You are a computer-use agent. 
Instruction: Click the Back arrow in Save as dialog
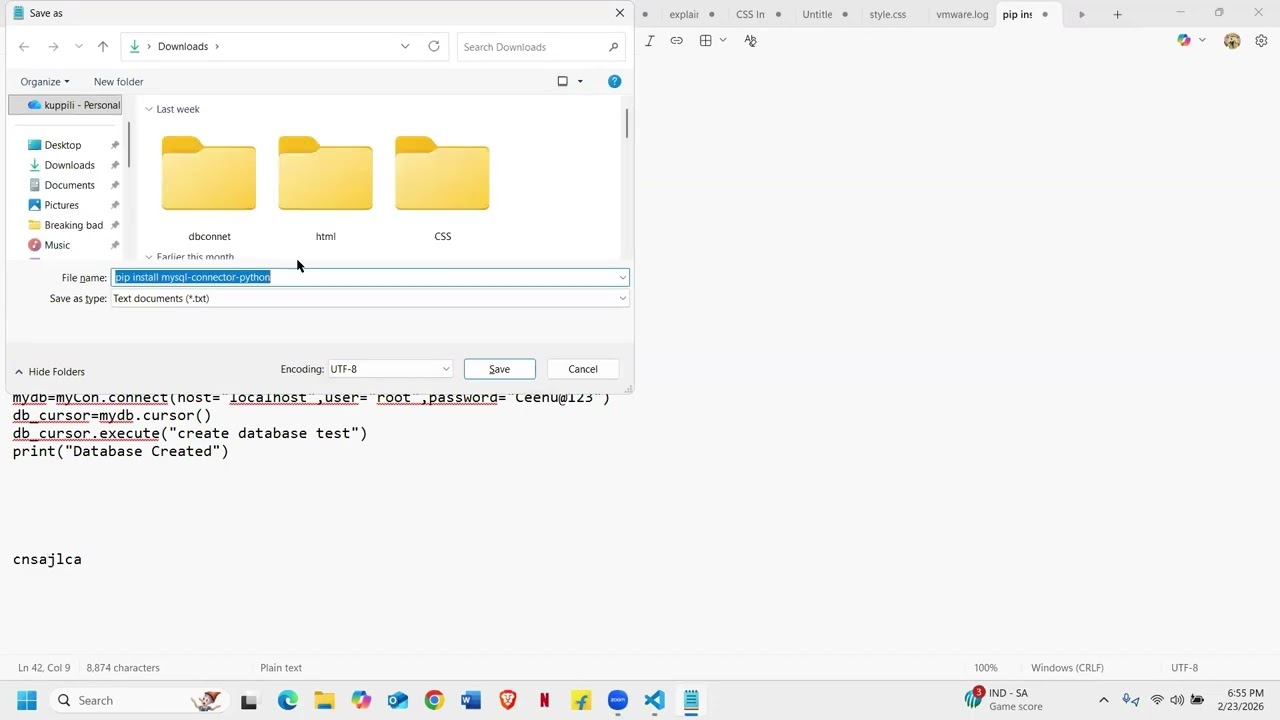pos(24,47)
